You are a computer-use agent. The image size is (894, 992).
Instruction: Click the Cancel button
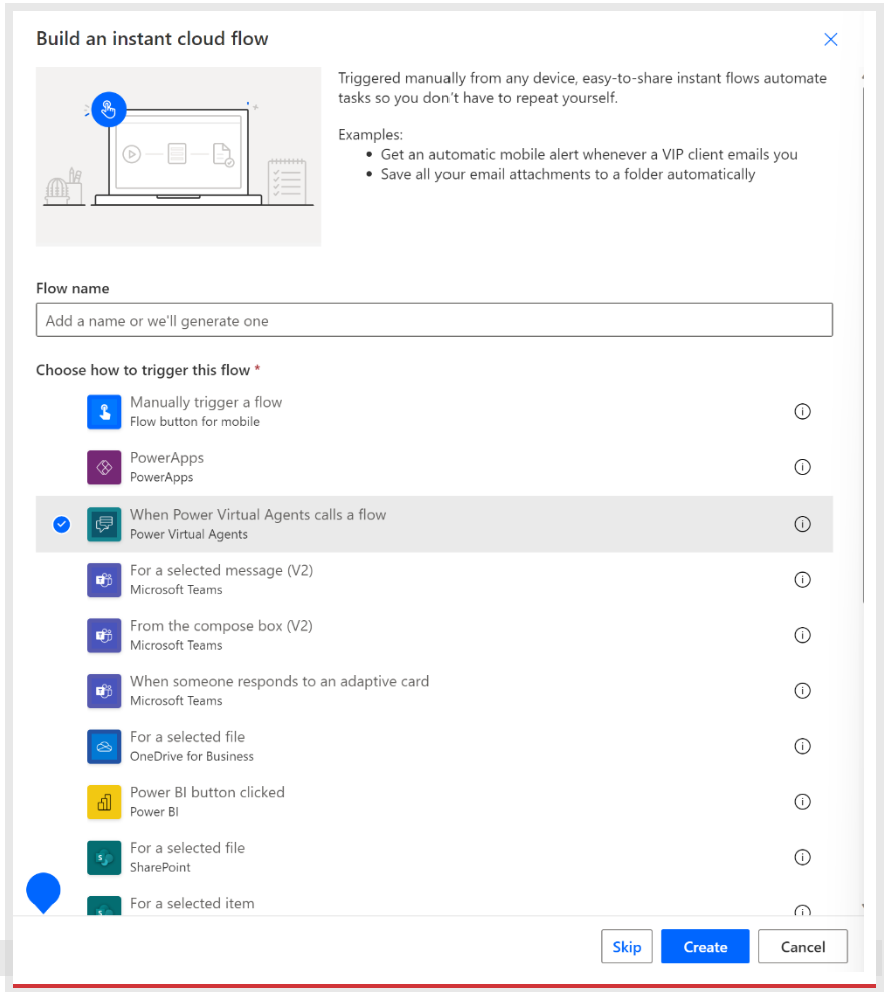point(802,946)
